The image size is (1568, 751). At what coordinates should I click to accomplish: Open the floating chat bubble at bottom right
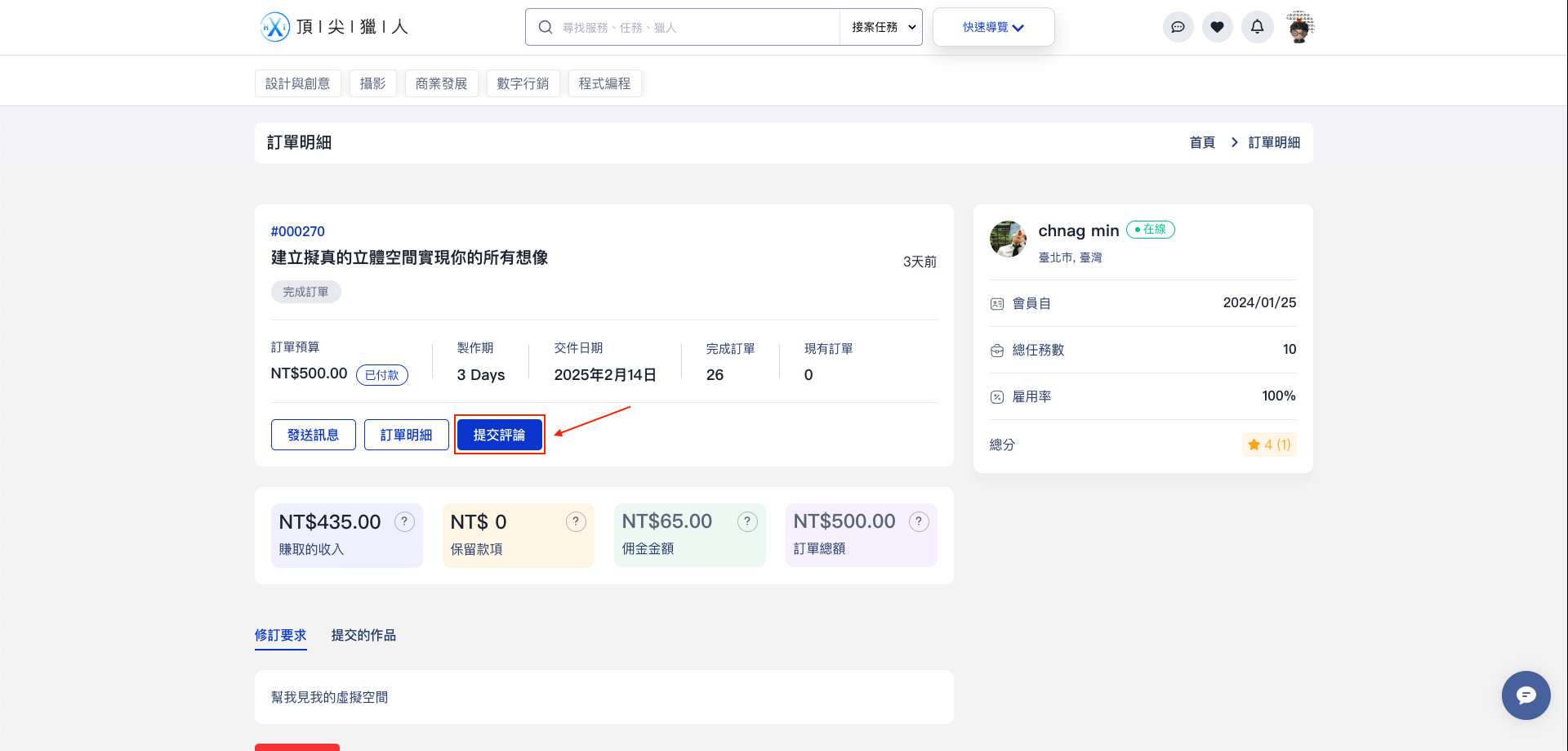pos(1526,695)
